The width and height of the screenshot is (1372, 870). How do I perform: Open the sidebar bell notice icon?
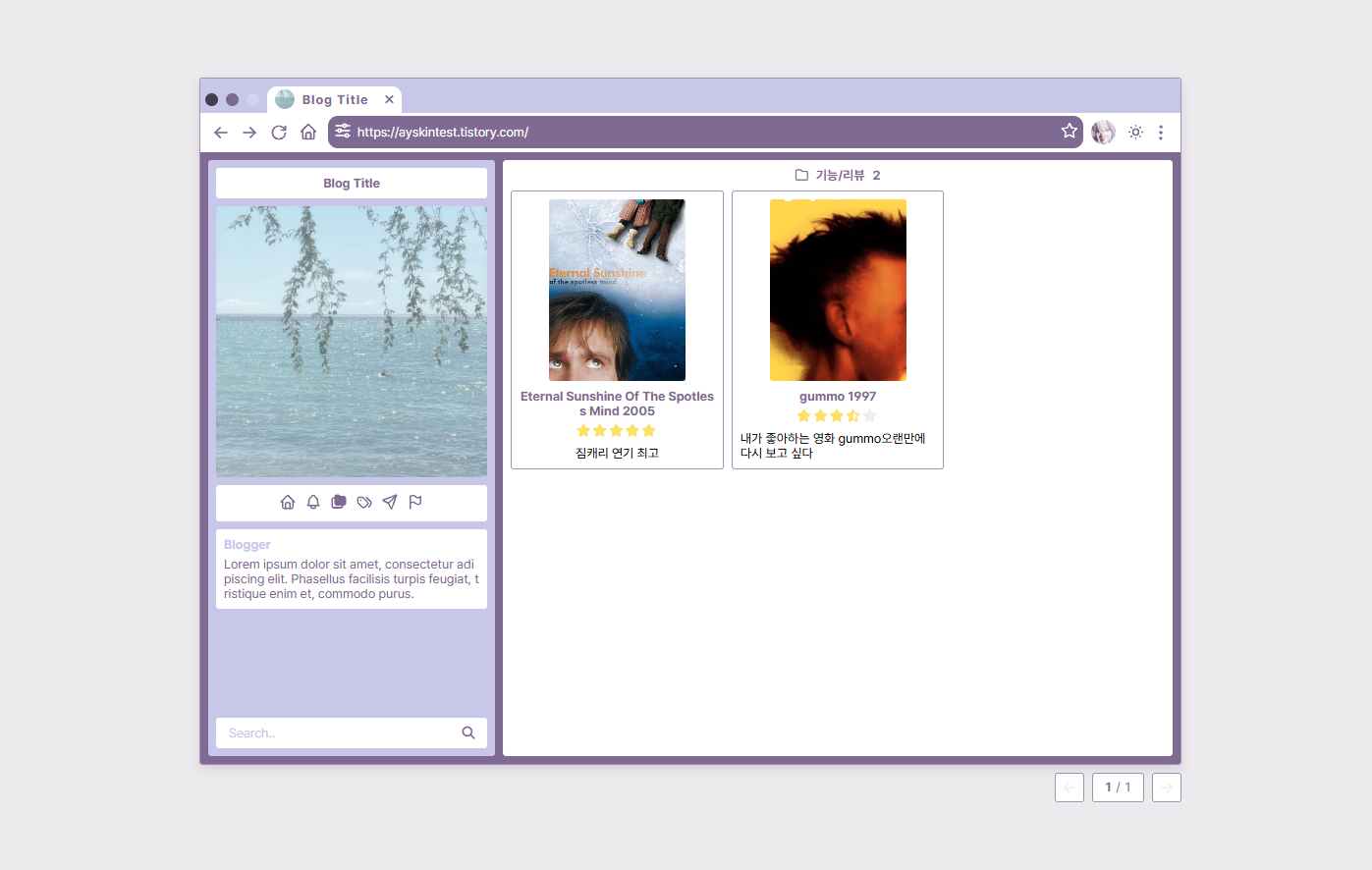point(313,503)
